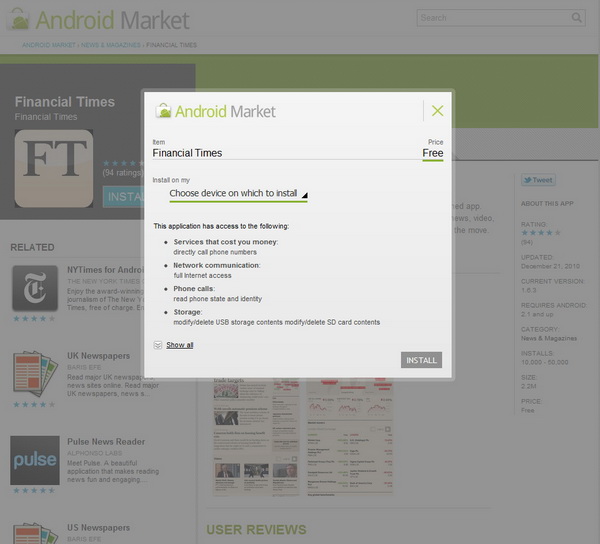Click the Free price in the dialog
The width and height of the screenshot is (600, 544).
(433, 153)
